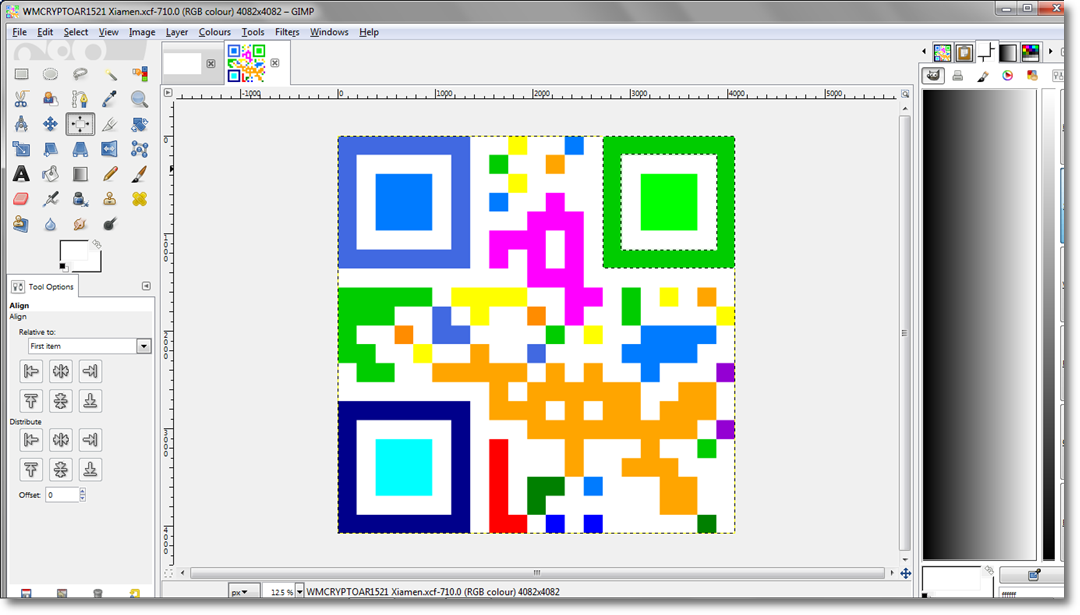Open the Tool Options tab
Image resolution: width=1080 pixels, height=615 pixels.
click(x=43, y=286)
